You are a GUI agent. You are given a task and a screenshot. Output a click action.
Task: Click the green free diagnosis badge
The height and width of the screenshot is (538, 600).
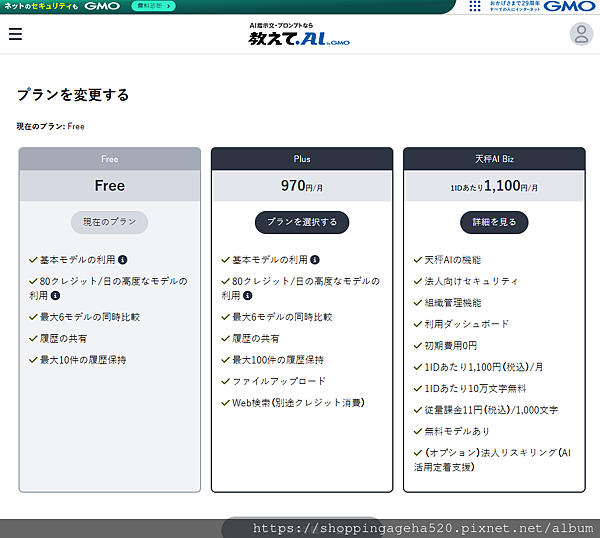(x=153, y=6)
